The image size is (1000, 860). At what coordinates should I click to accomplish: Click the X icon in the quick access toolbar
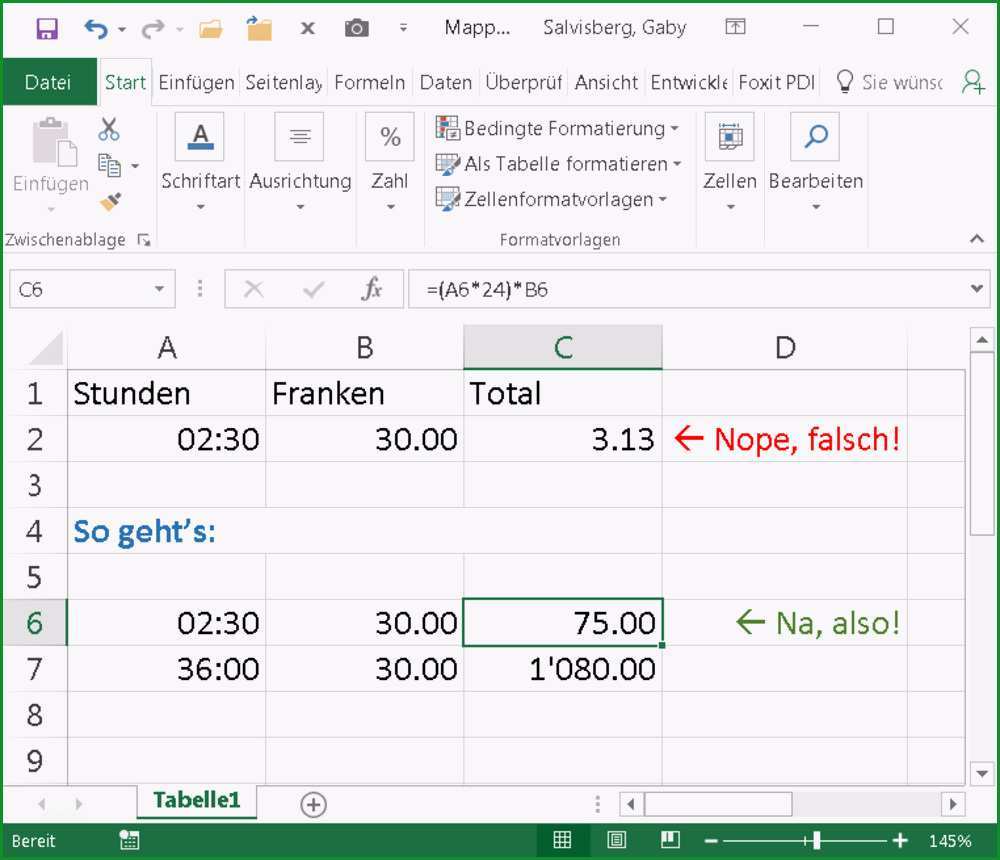307,28
